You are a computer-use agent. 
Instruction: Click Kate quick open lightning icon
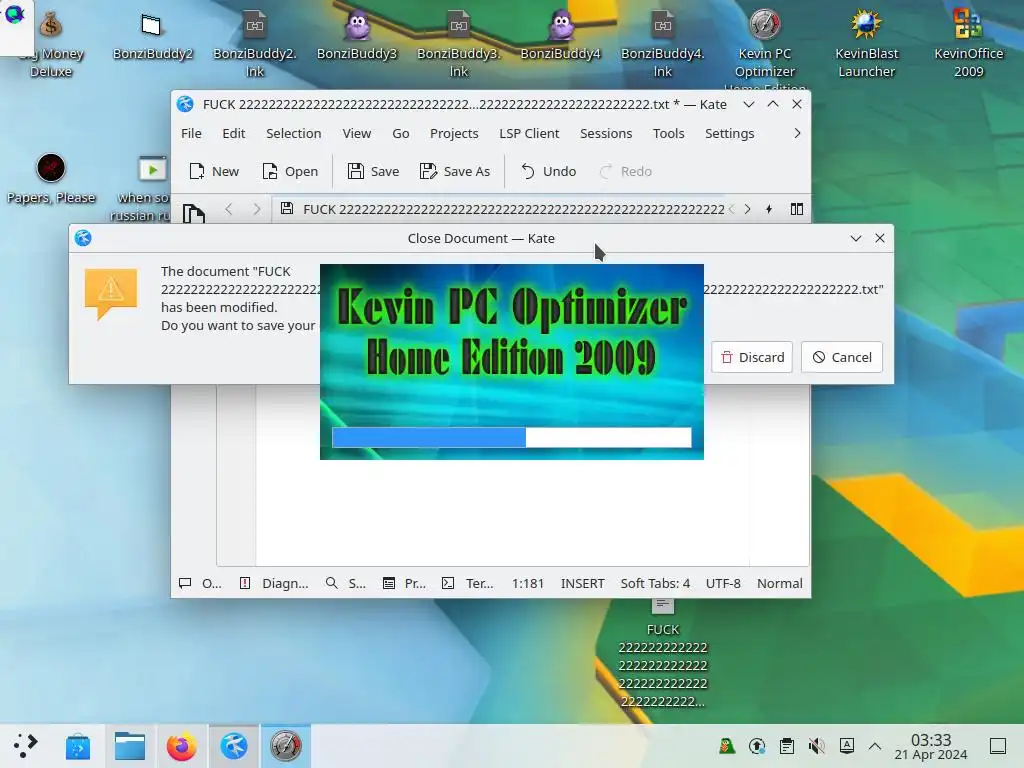click(769, 209)
